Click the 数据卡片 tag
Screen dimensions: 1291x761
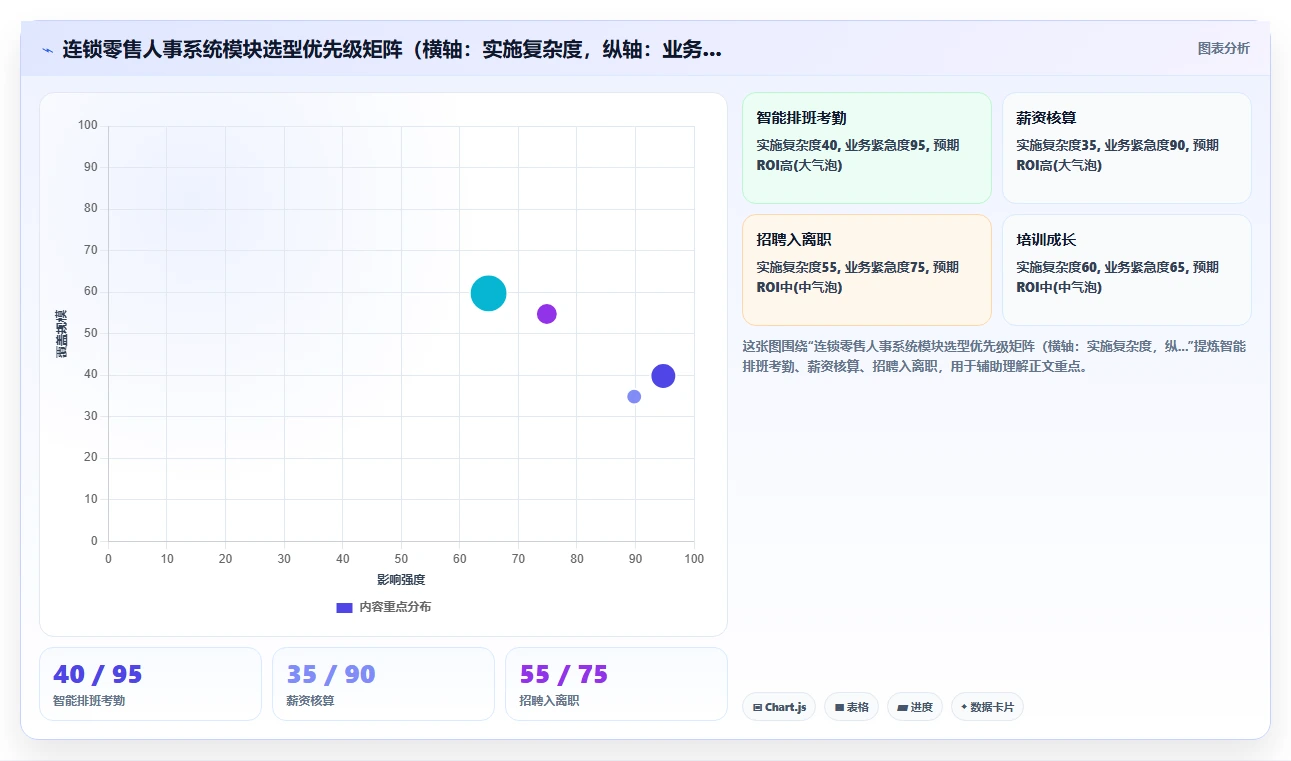(987, 707)
